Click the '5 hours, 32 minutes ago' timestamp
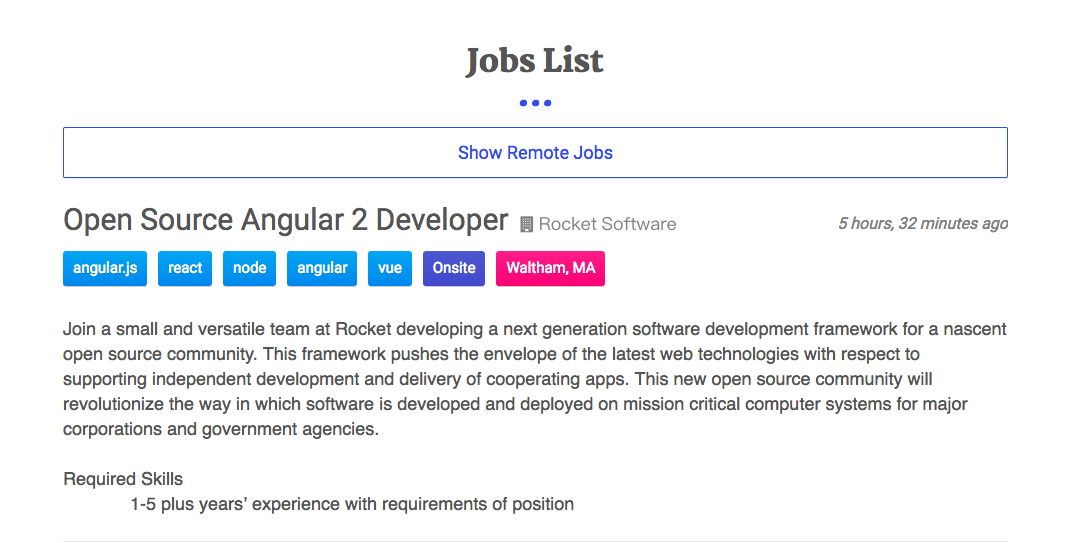The height and width of the screenshot is (543, 1072). pyautogui.click(x=923, y=224)
